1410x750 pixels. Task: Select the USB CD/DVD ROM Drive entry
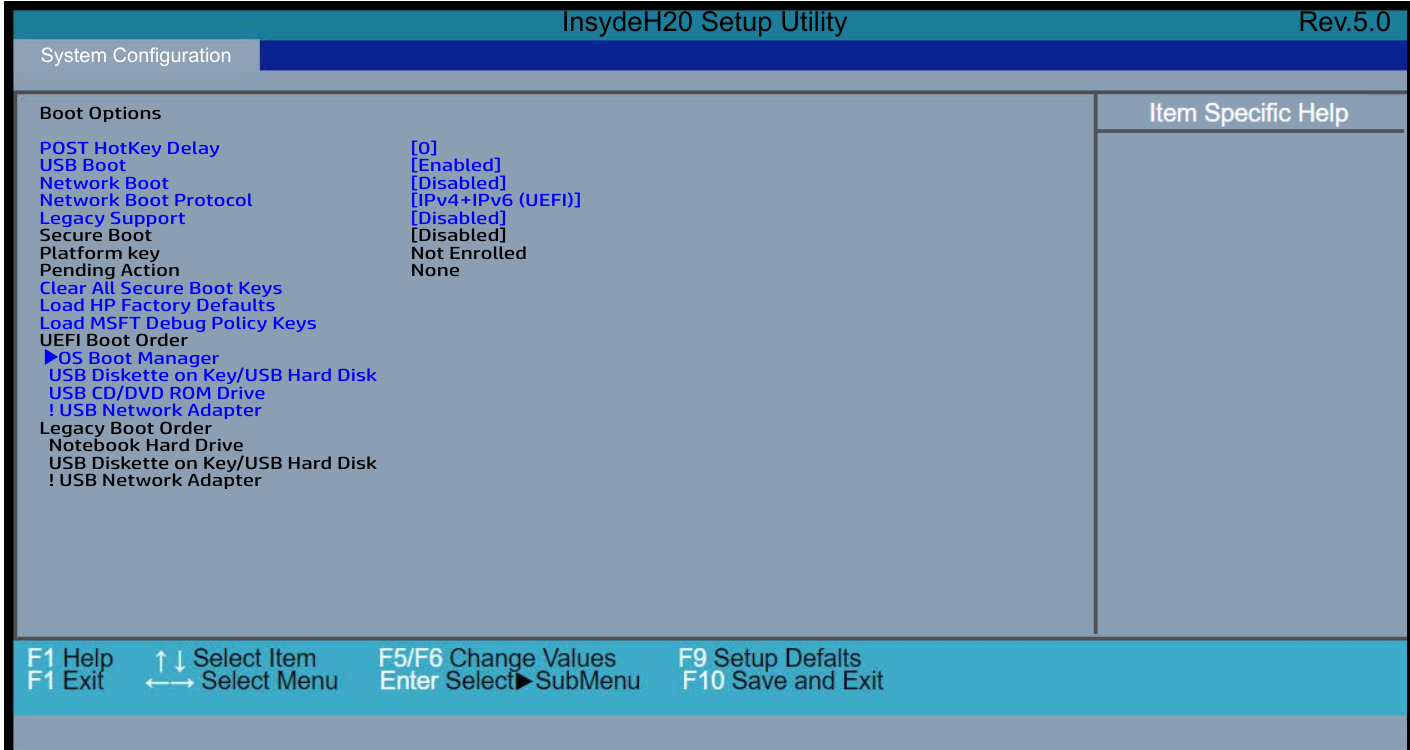tap(157, 393)
